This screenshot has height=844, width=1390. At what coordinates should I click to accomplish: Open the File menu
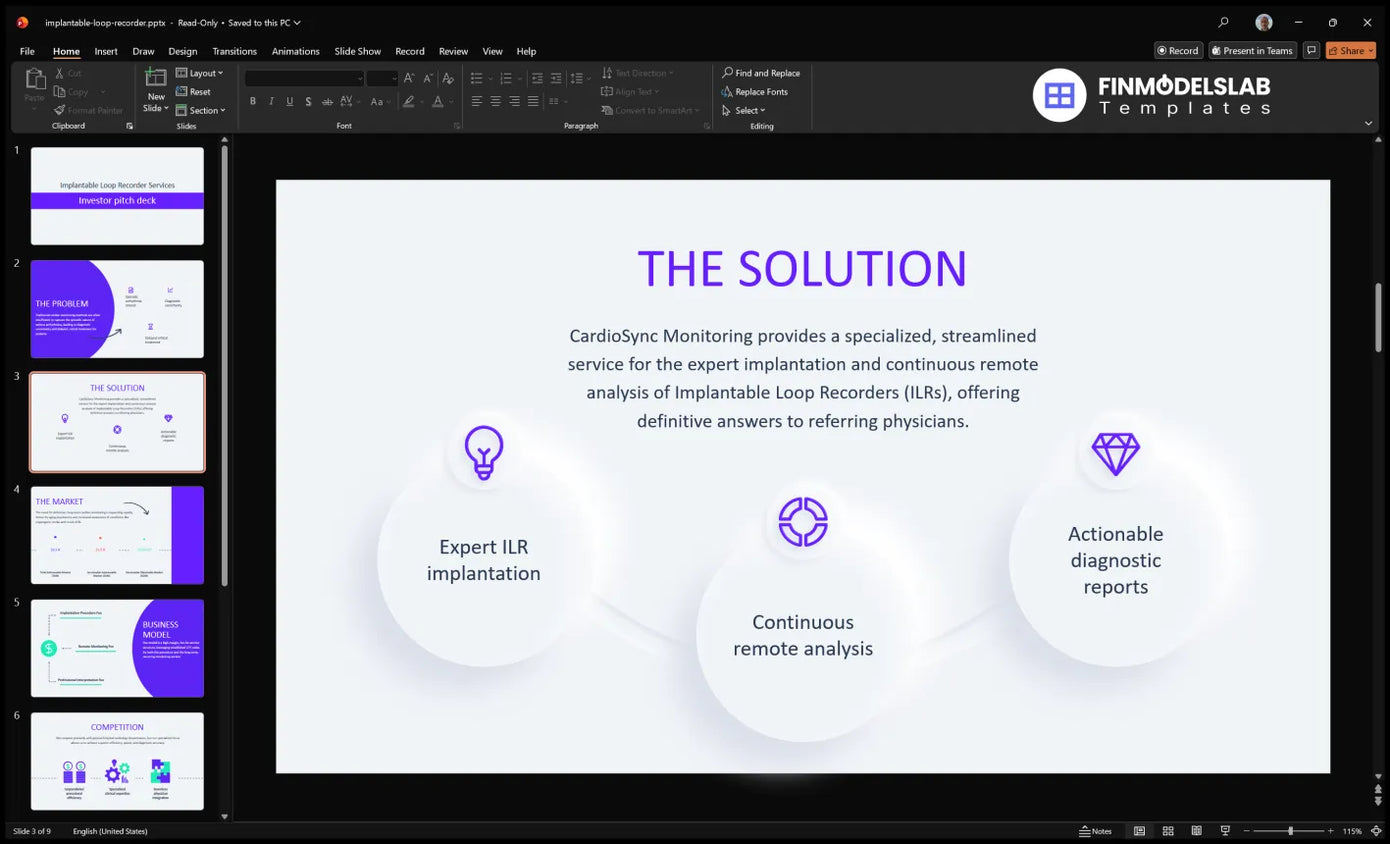coord(27,51)
